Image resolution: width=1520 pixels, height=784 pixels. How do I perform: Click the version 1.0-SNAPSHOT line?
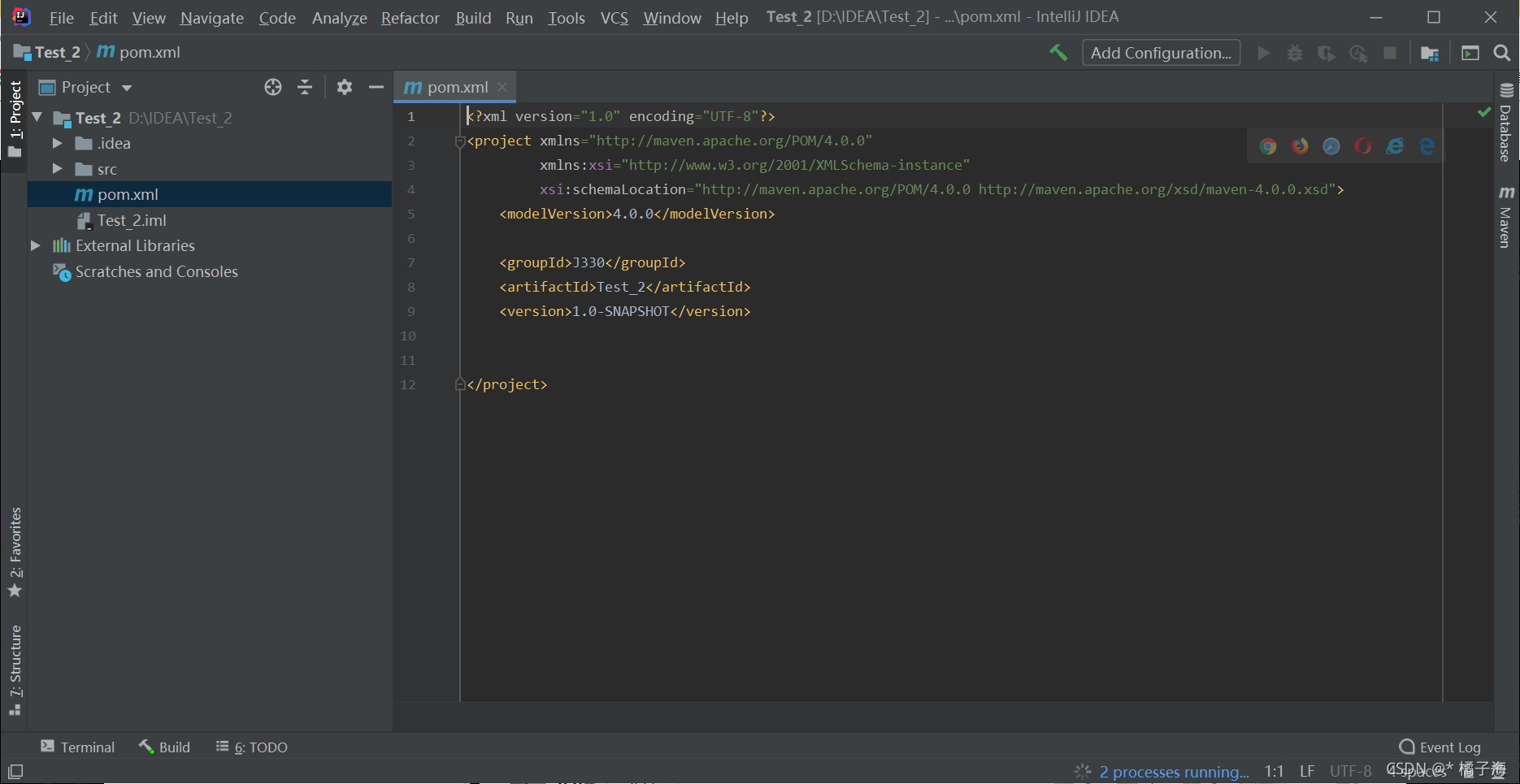tap(624, 311)
